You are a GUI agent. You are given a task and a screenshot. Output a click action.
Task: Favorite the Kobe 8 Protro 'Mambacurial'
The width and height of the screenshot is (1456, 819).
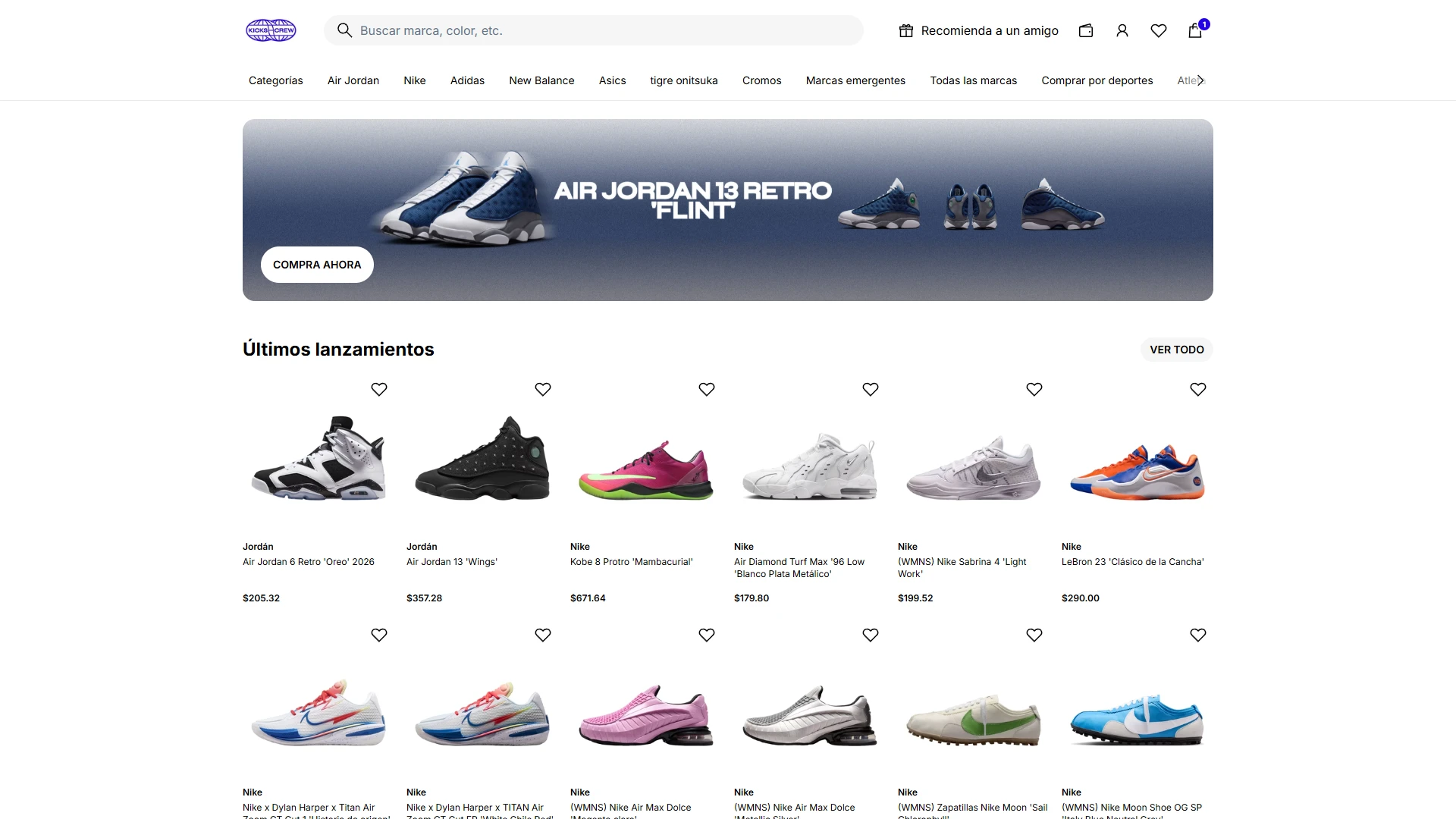tap(707, 389)
